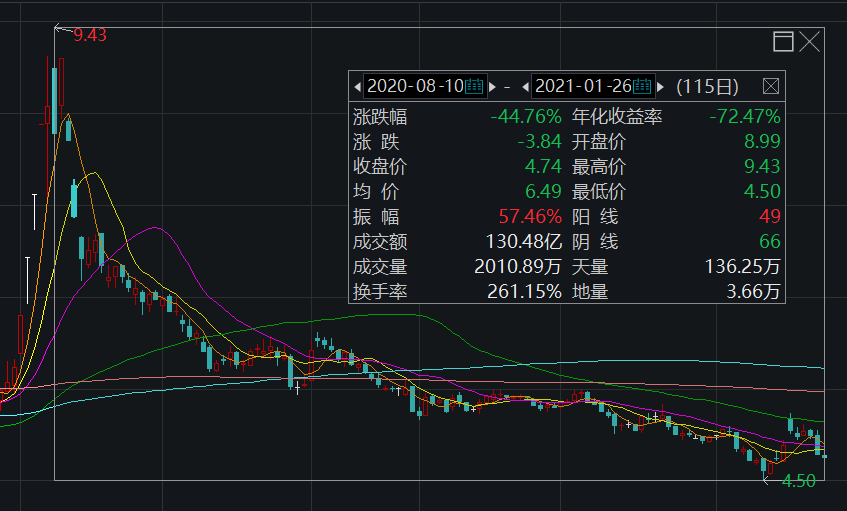The height and width of the screenshot is (511, 847).
Task: Close the interval statistics panel
Action: (x=771, y=86)
